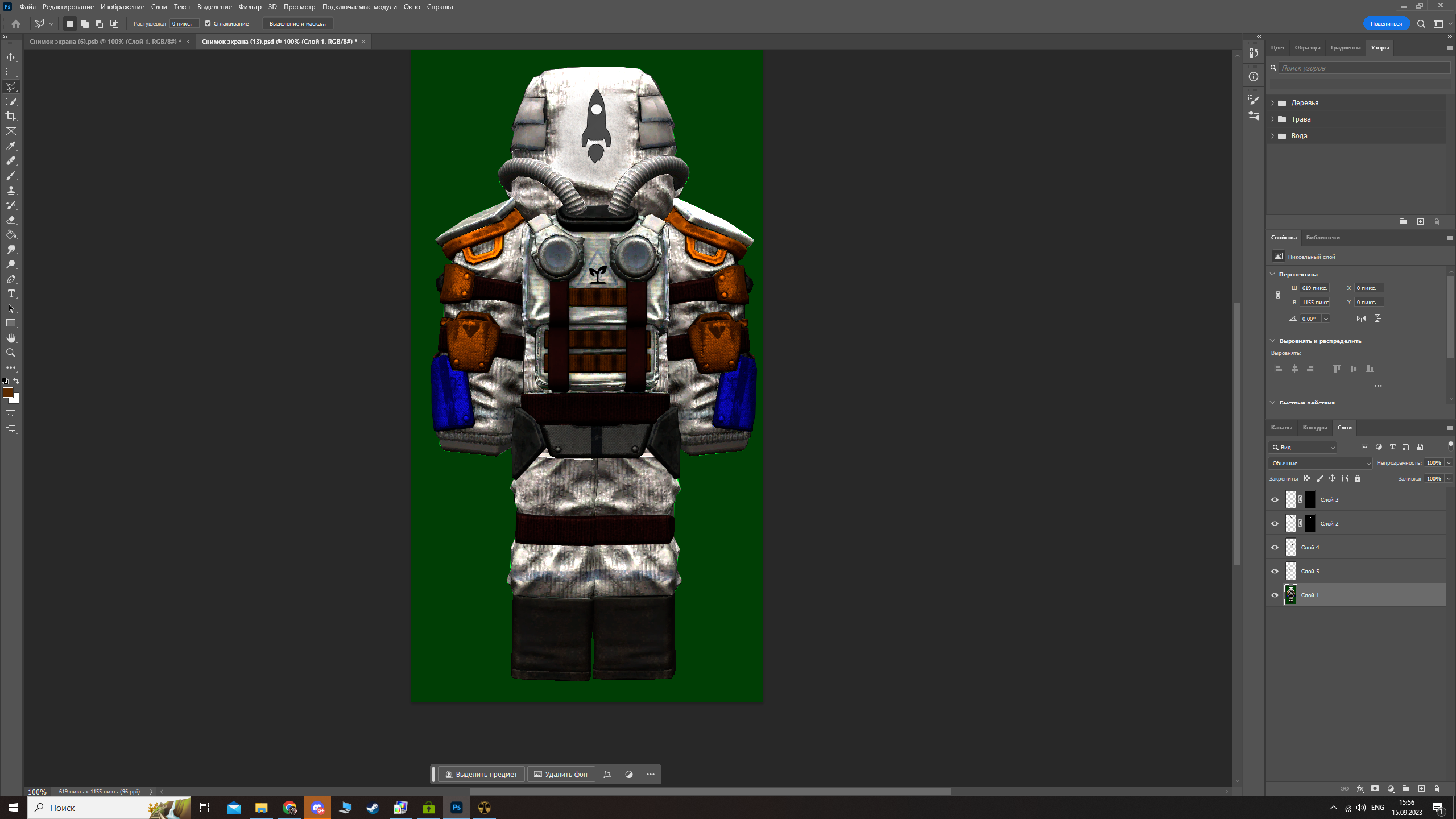This screenshot has height=819, width=1456.
Task: Select the Hand tool
Action: pyautogui.click(x=11, y=338)
